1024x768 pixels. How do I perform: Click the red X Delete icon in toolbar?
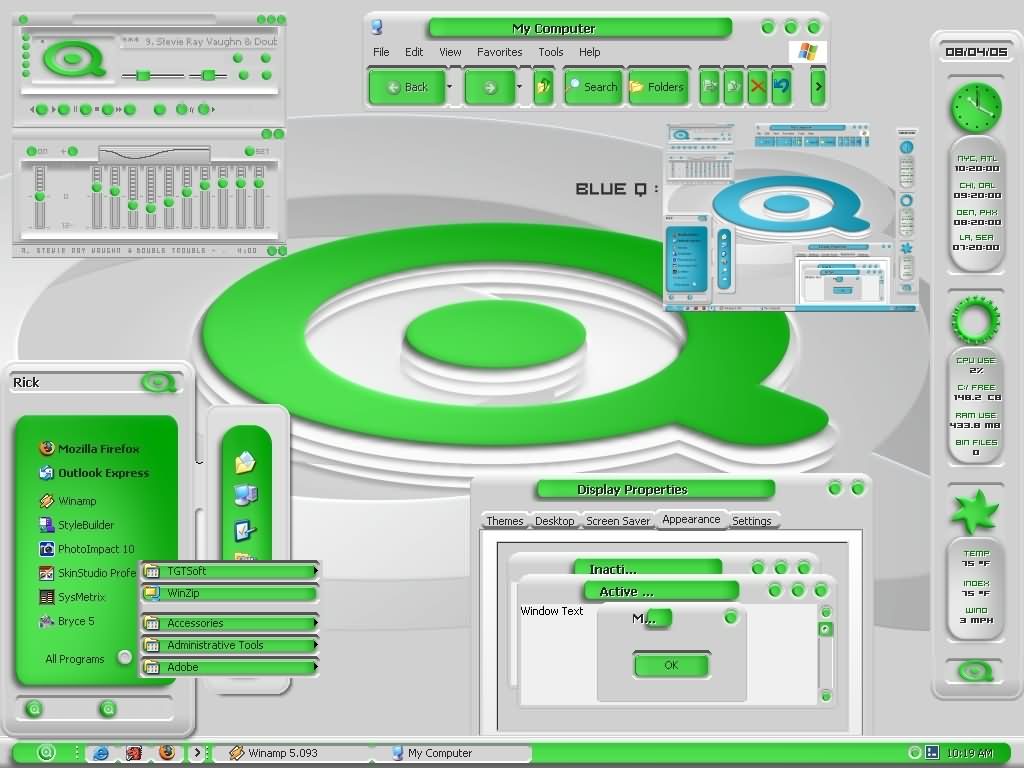(758, 87)
